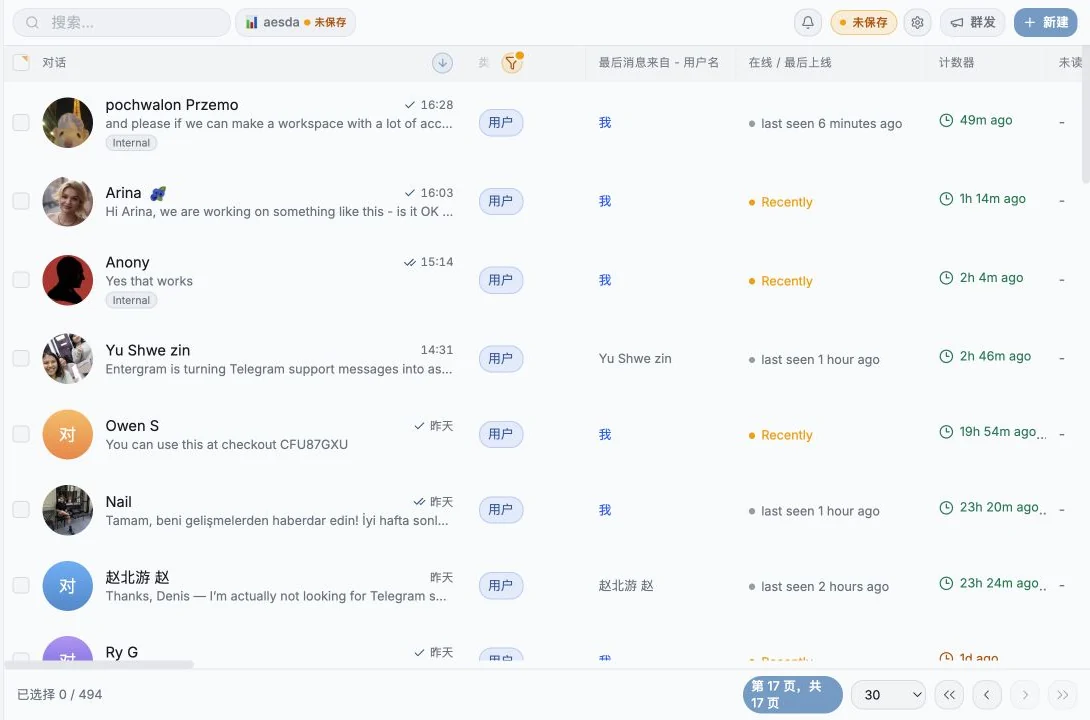
Task: Go to the previous page
Action: [x=986, y=694]
